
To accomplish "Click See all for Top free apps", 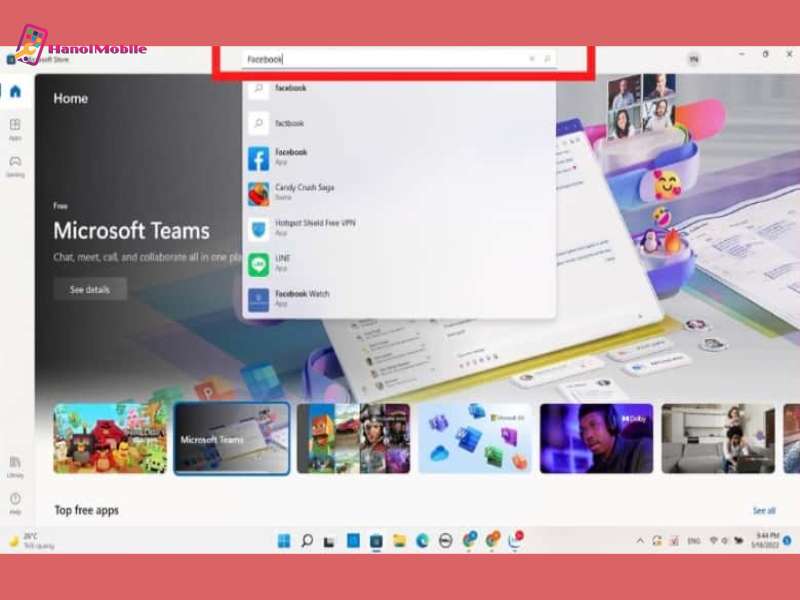I will [764, 510].
